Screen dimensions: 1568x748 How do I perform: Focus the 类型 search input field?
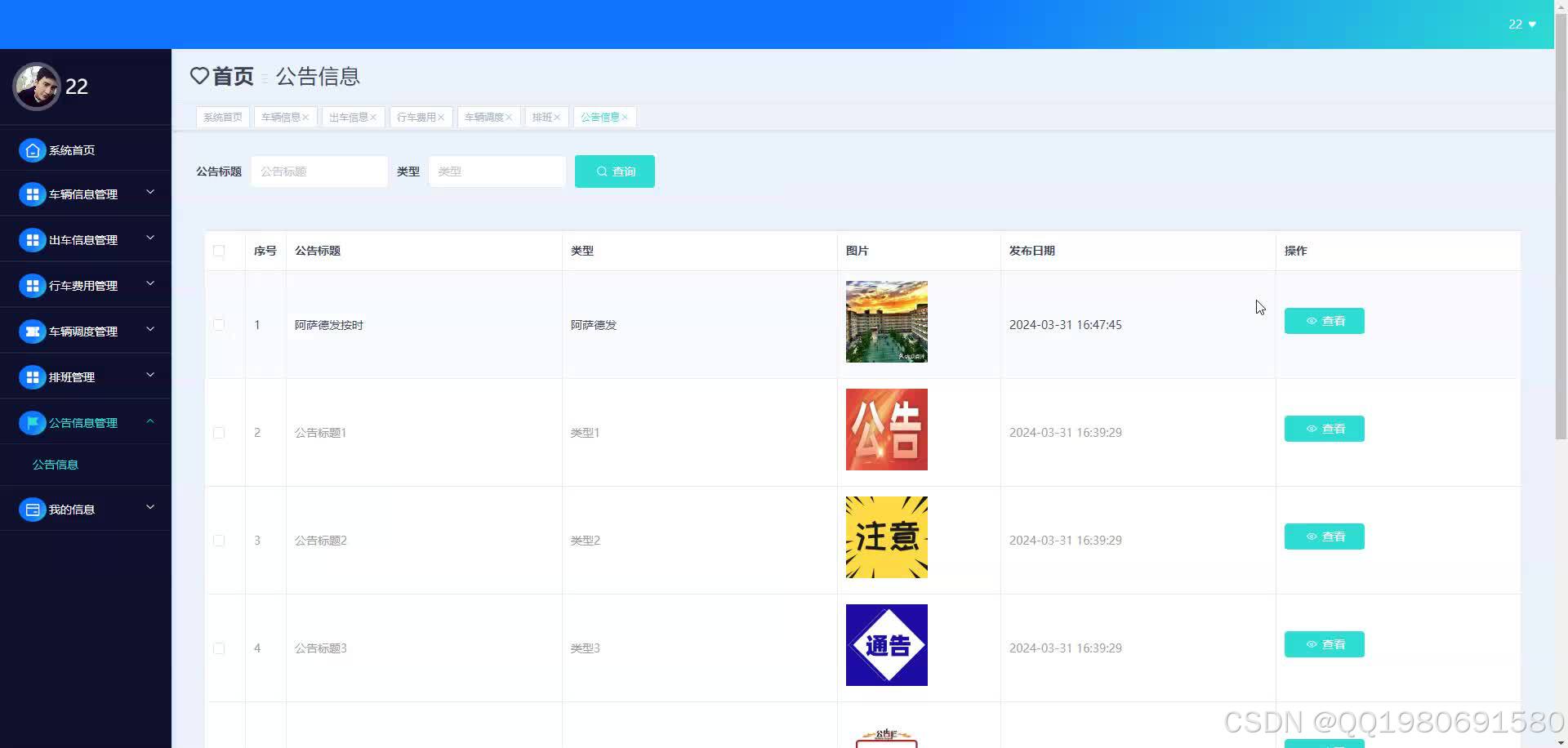coord(497,171)
